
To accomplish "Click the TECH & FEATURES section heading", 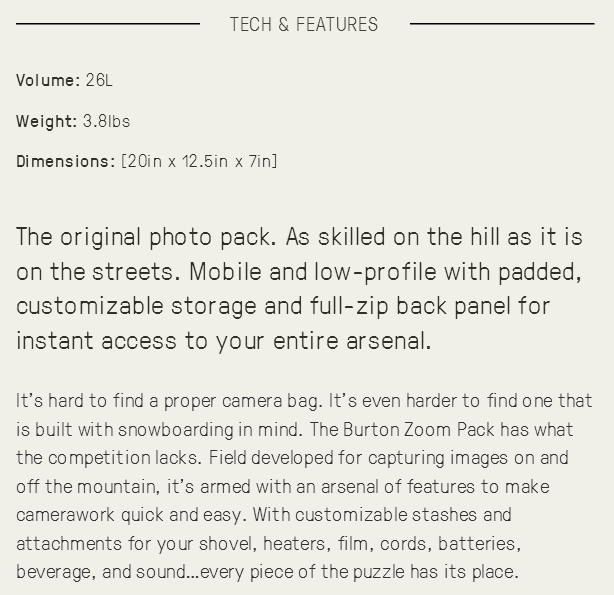I will (x=304, y=24).
